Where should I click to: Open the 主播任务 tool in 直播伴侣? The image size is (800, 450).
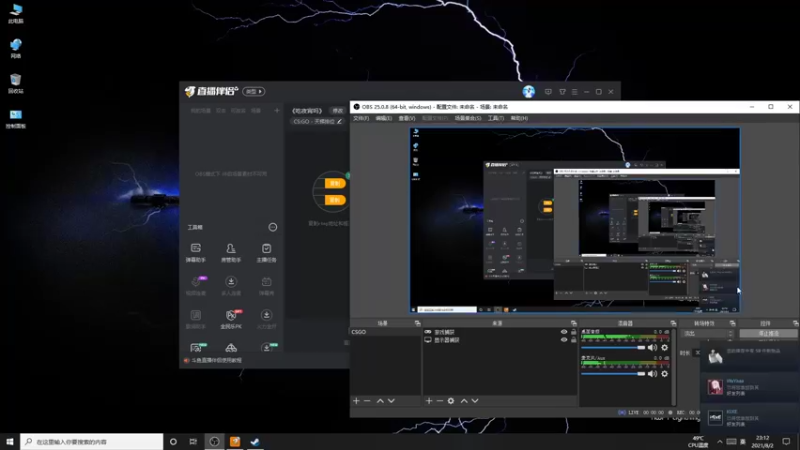coord(266,253)
